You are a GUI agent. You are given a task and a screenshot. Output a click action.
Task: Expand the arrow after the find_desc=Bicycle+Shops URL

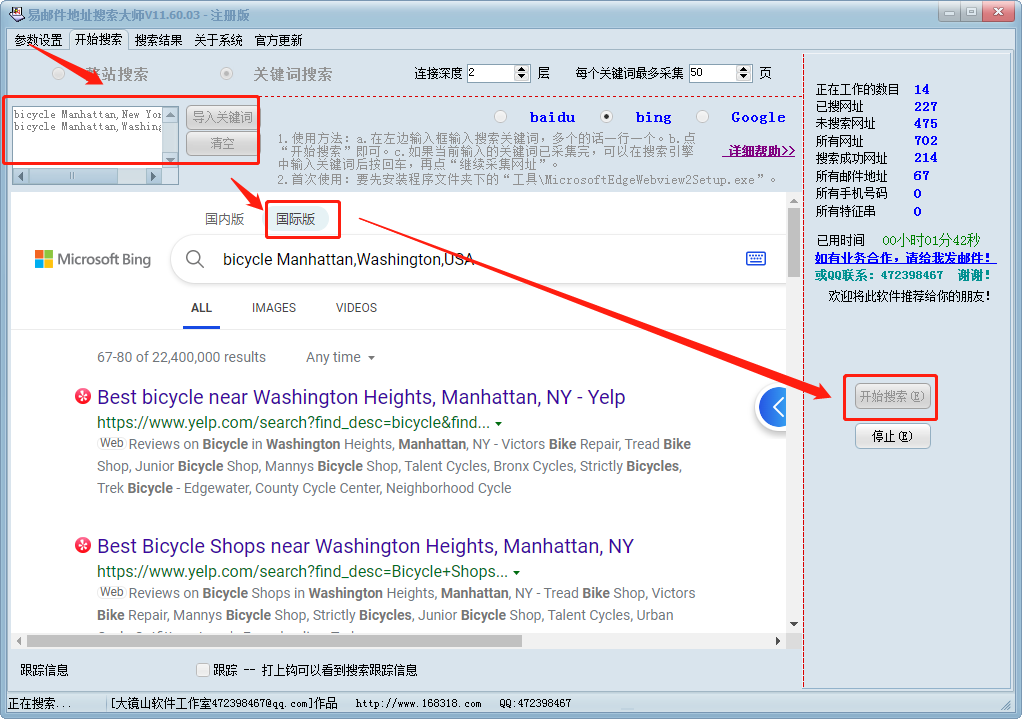[516, 573]
